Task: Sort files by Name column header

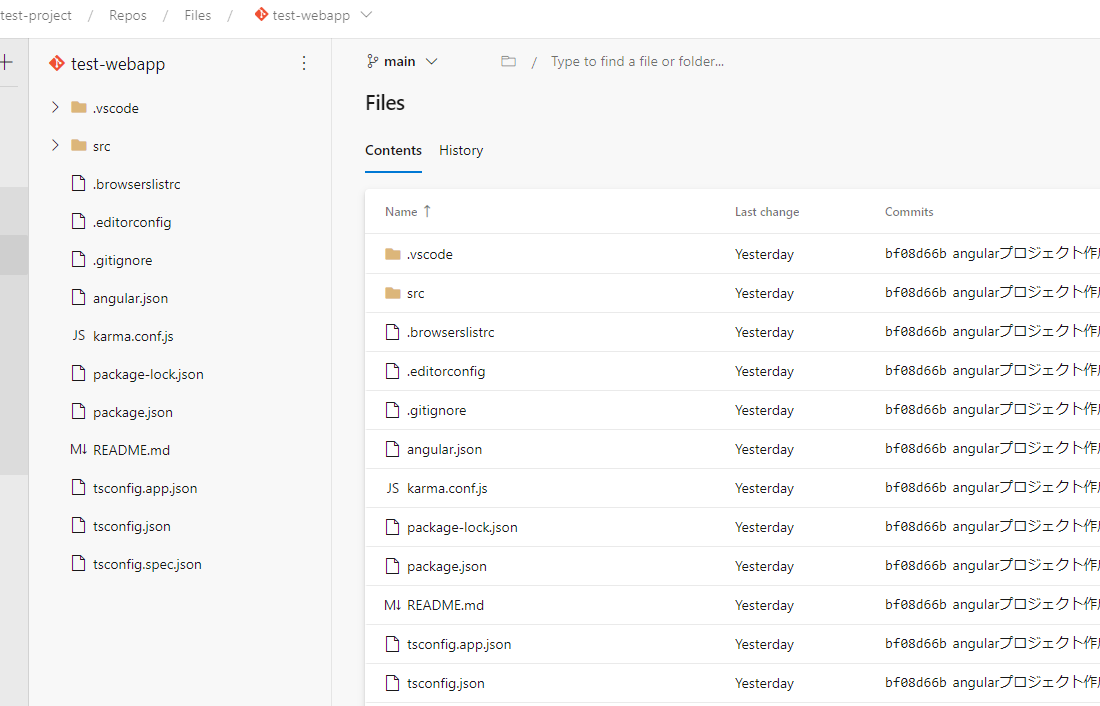Action: [401, 212]
